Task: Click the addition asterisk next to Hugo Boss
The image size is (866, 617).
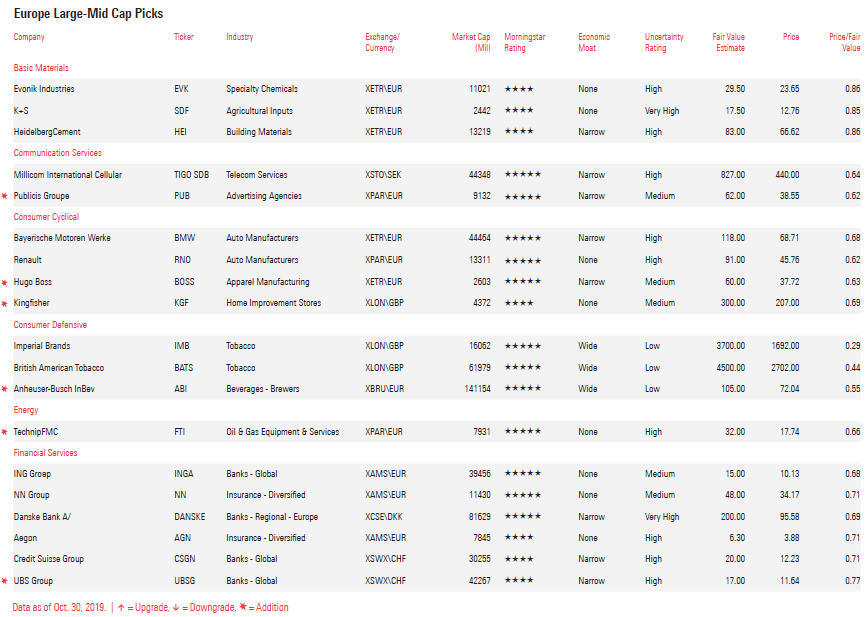Action: [5, 283]
